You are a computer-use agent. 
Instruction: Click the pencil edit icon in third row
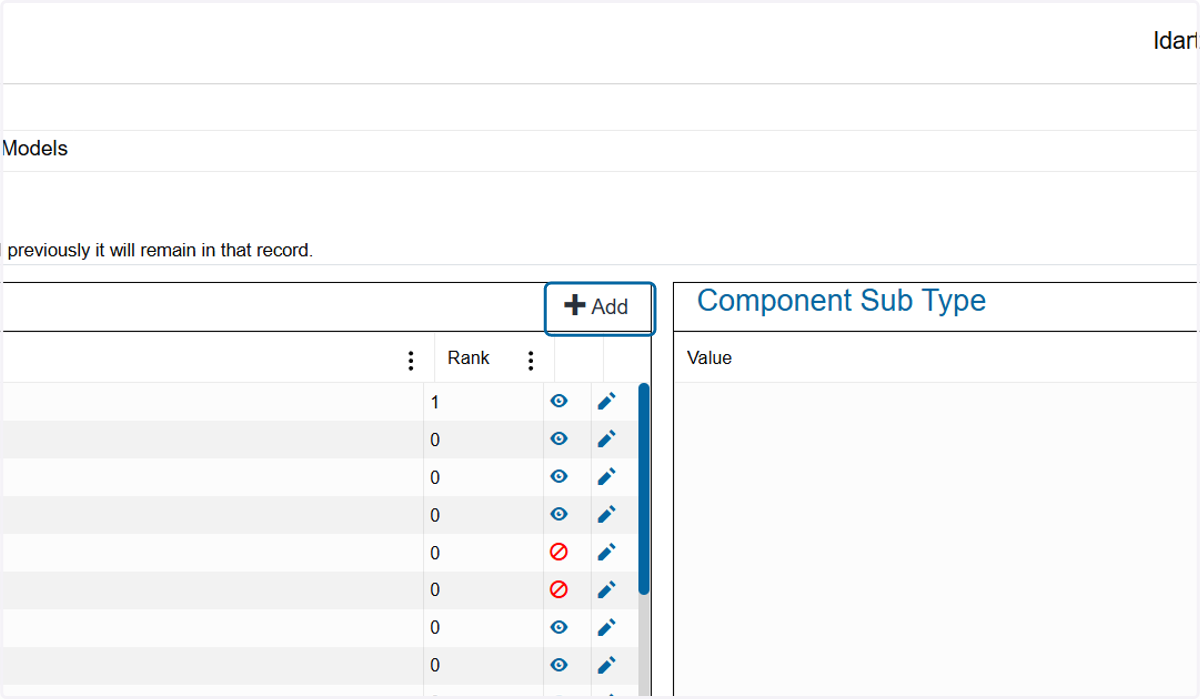click(x=606, y=477)
